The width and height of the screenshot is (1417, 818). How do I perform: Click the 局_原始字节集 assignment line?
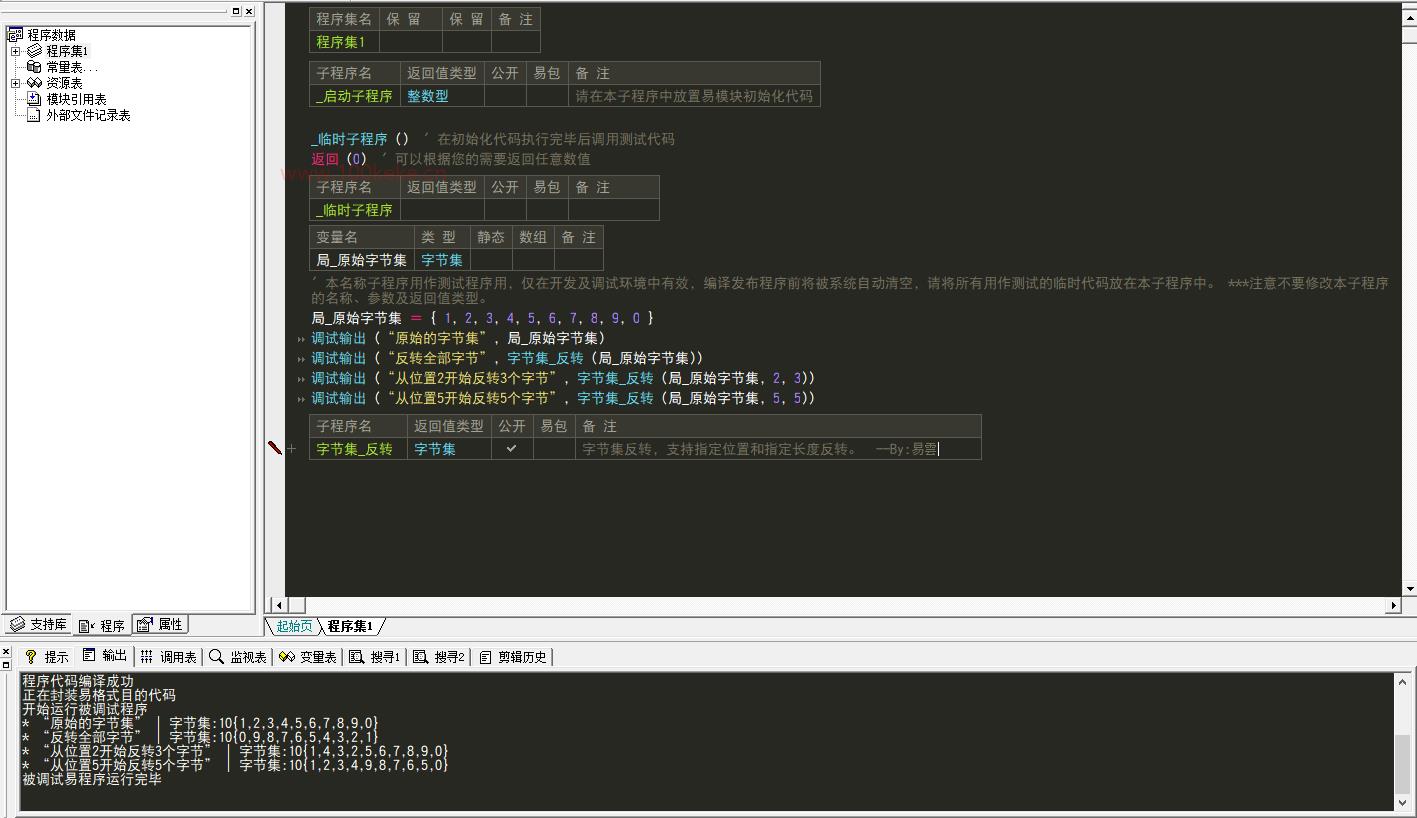pyautogui.click(x=482, y=318)
